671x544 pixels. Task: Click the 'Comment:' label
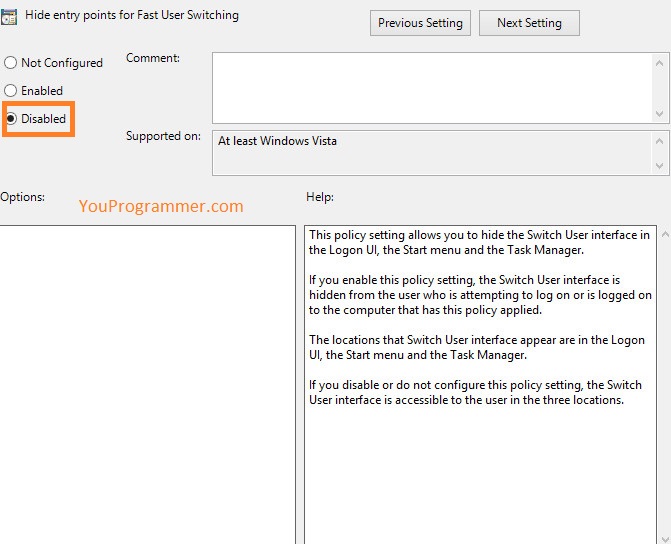click(x=153, y=58)
